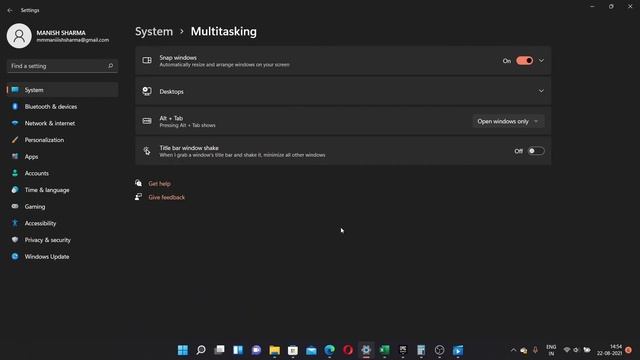Open System settings category

pos(62,90)
